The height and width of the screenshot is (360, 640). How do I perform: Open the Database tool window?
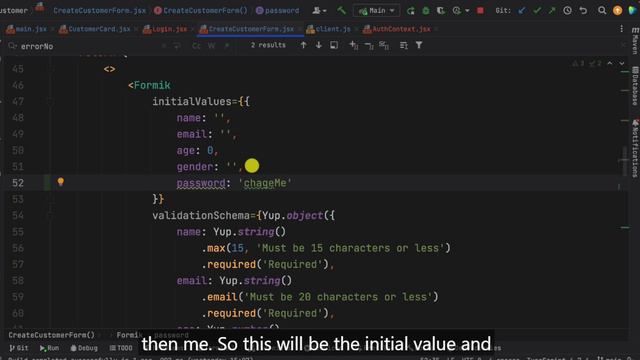pyautogui.click(x=635, y=86)
